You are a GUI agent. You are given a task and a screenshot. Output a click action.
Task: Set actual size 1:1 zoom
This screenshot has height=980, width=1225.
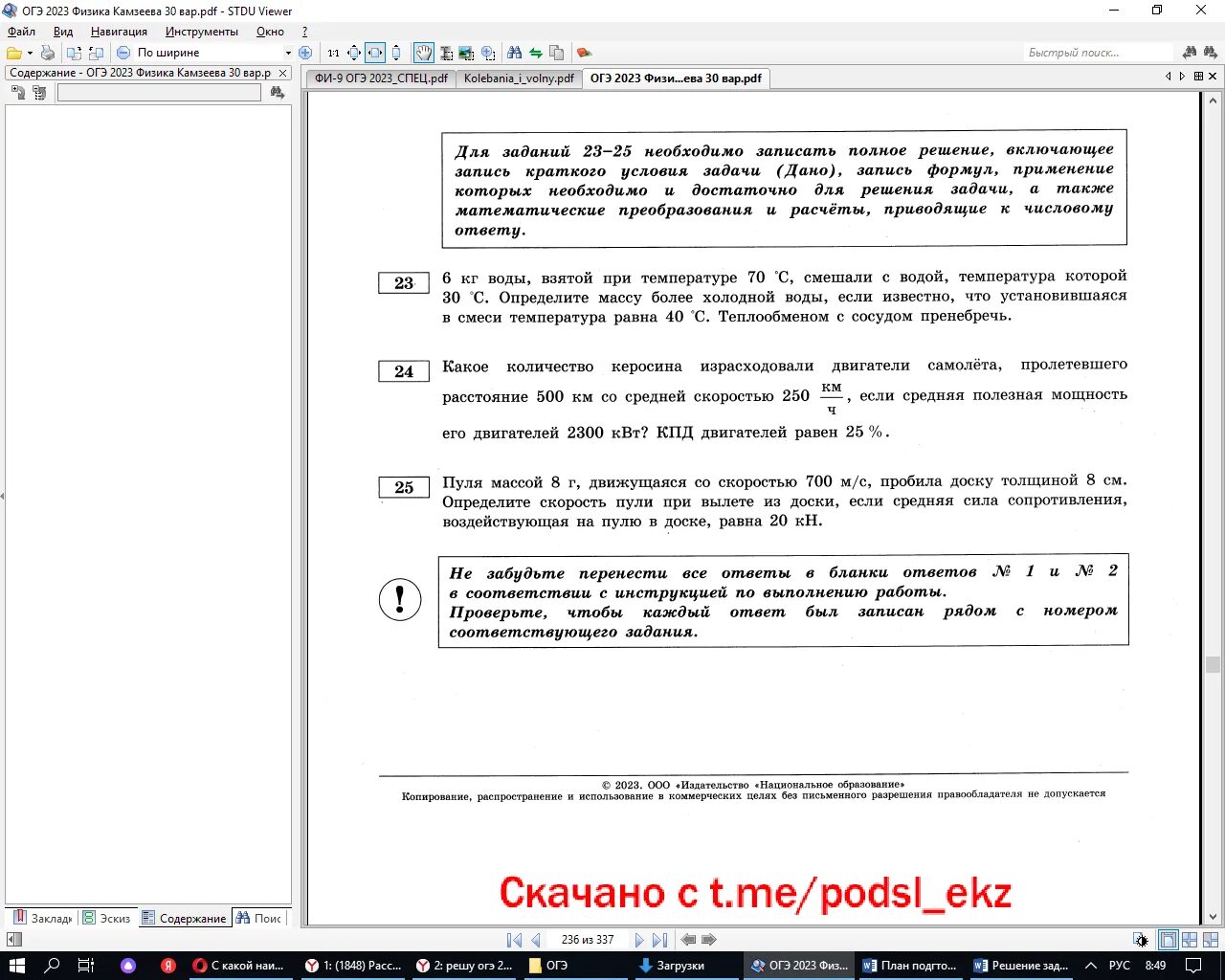(333, 53)
